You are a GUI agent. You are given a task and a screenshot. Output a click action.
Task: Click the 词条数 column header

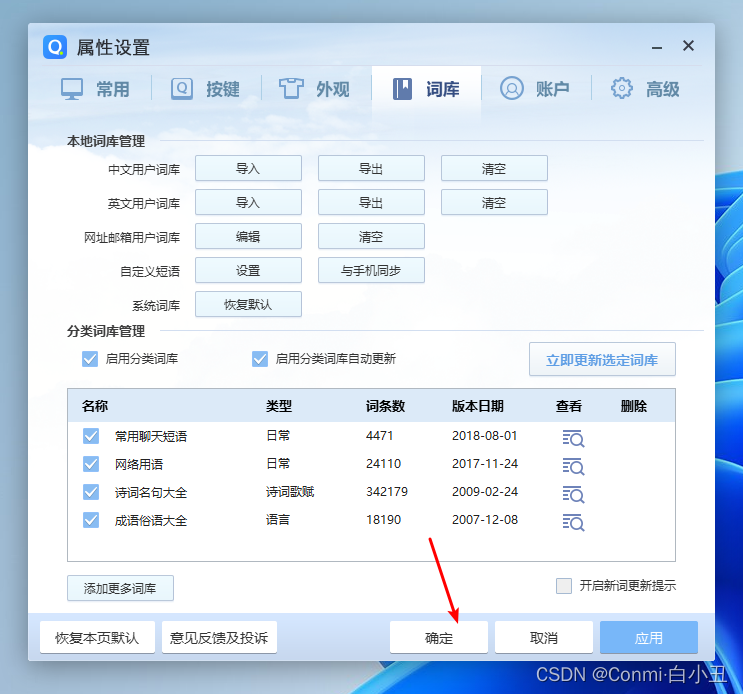(385, 406)
